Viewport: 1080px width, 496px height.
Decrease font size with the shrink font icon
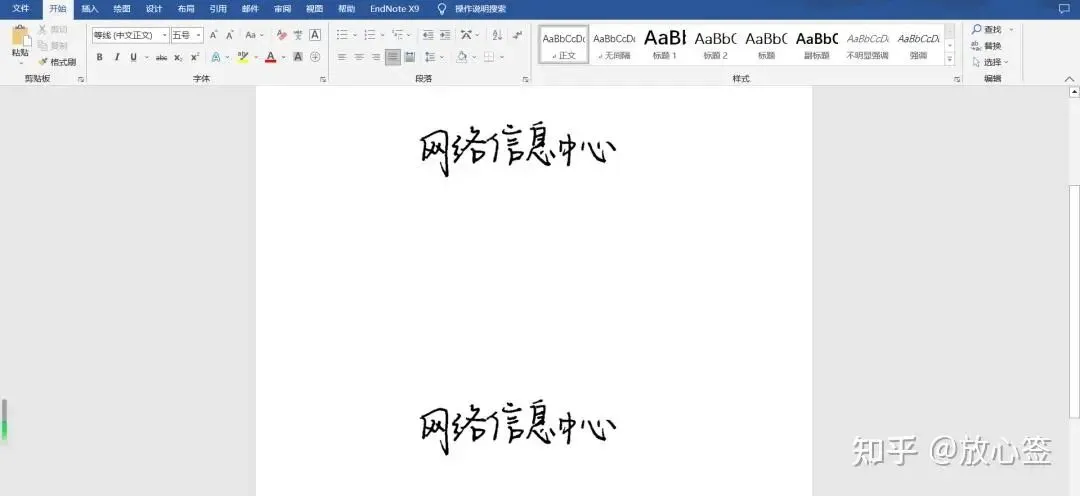click(x=229, y=35)
